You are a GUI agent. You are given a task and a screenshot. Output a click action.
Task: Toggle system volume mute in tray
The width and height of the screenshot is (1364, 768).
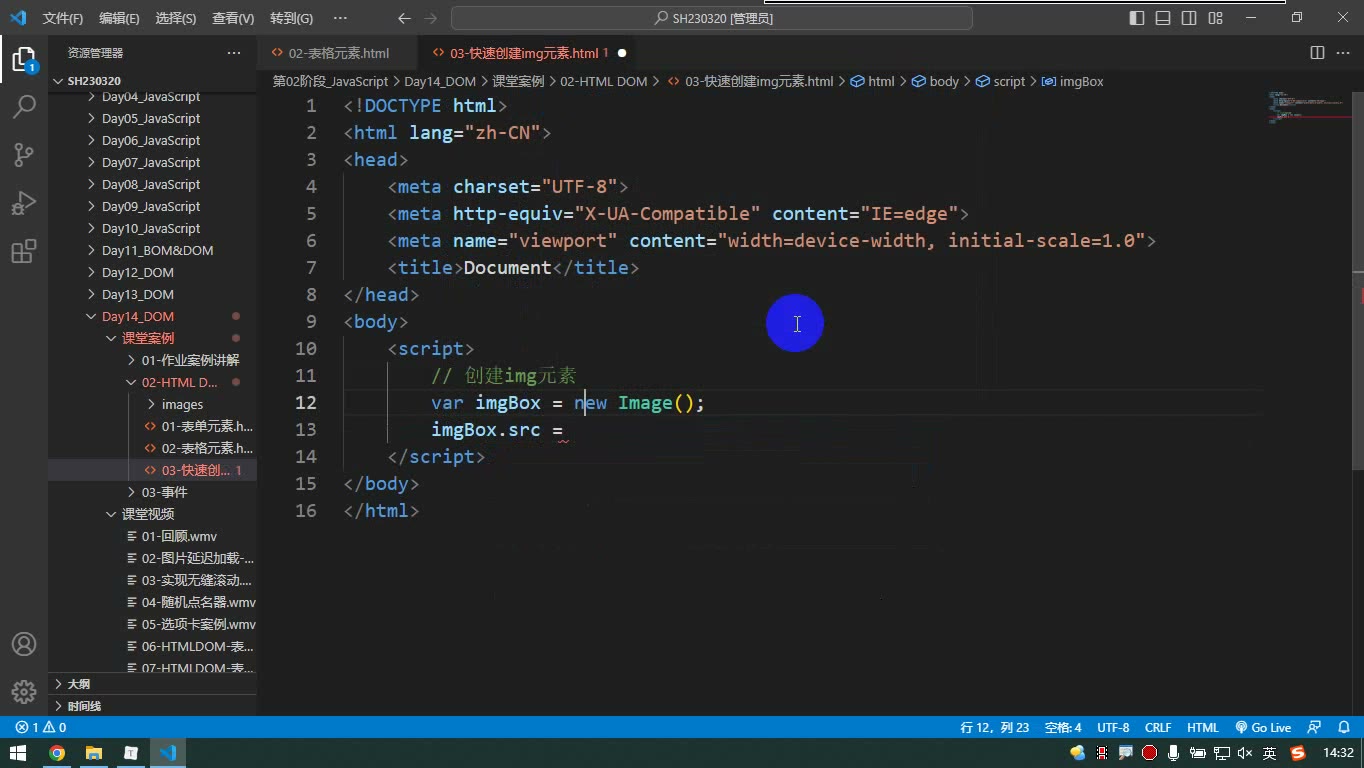(x=1245, y=753)
